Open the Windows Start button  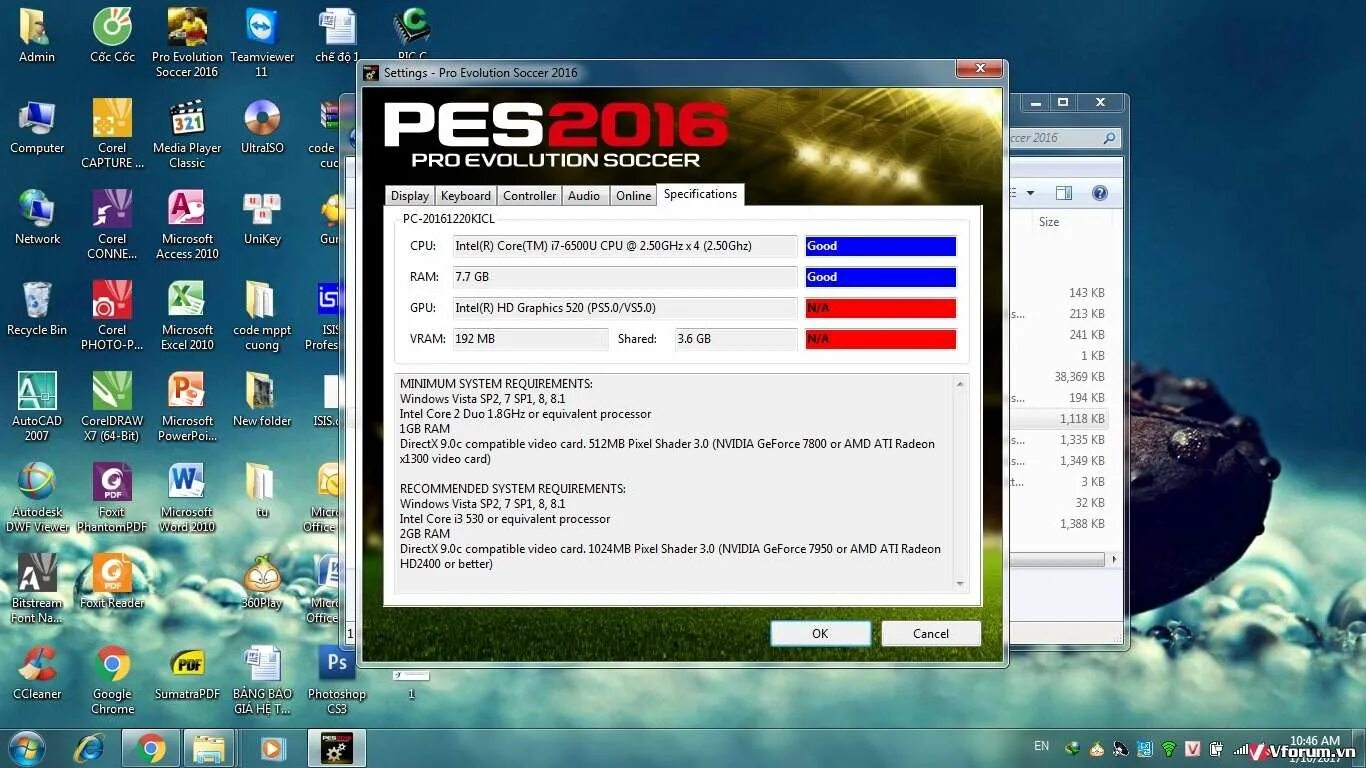click(27, 748)
